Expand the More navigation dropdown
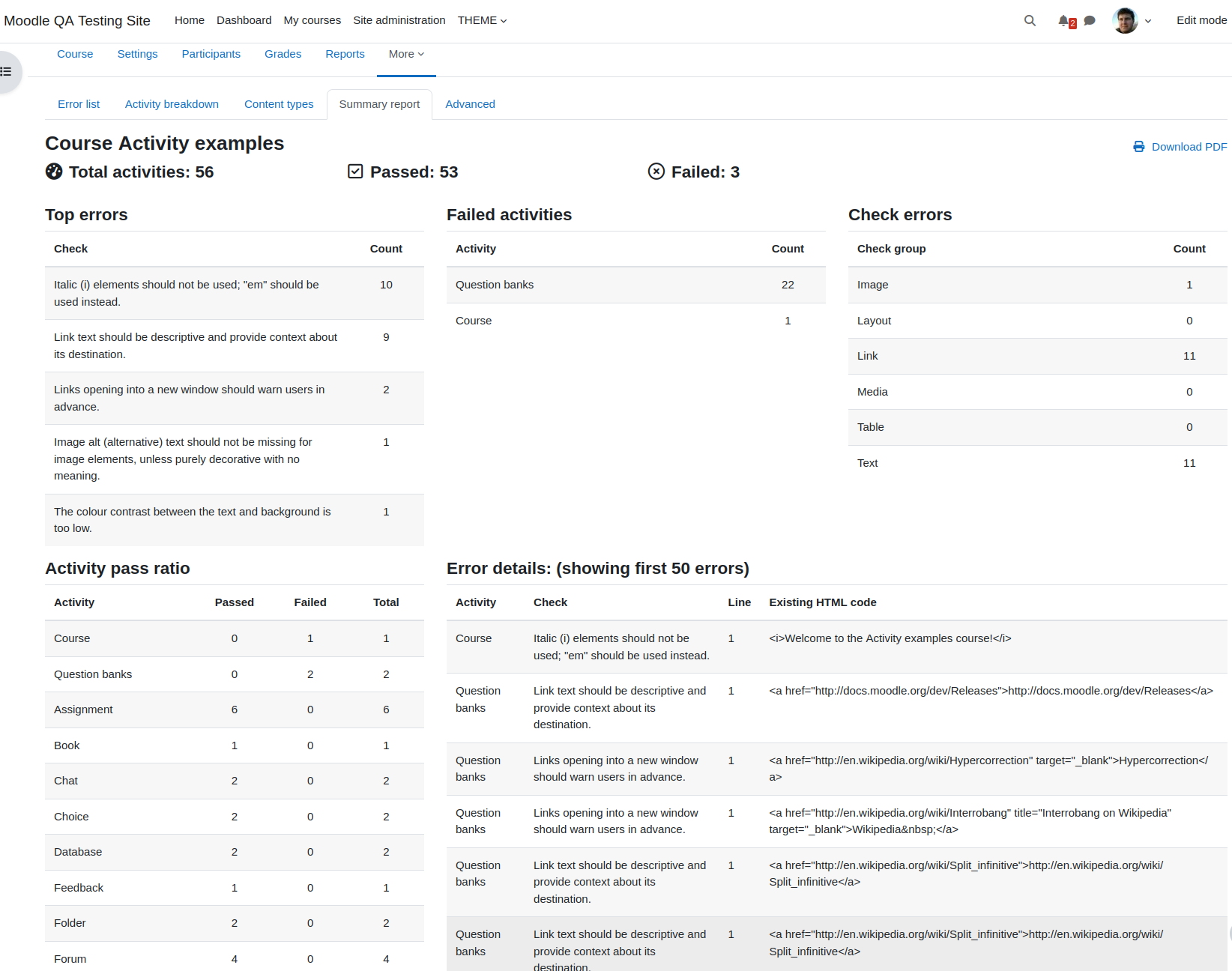Viewport: 1232px width, 971px height. click(x=406, y=54)
